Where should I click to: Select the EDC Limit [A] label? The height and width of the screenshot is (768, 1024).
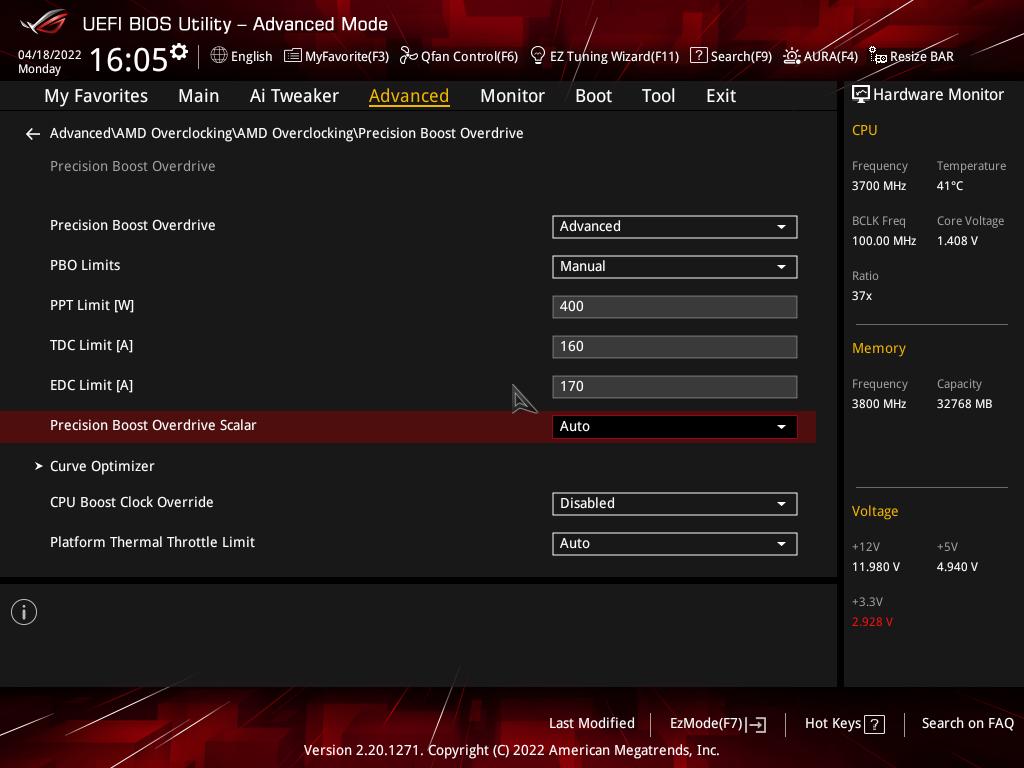click(x=91, y=385)
